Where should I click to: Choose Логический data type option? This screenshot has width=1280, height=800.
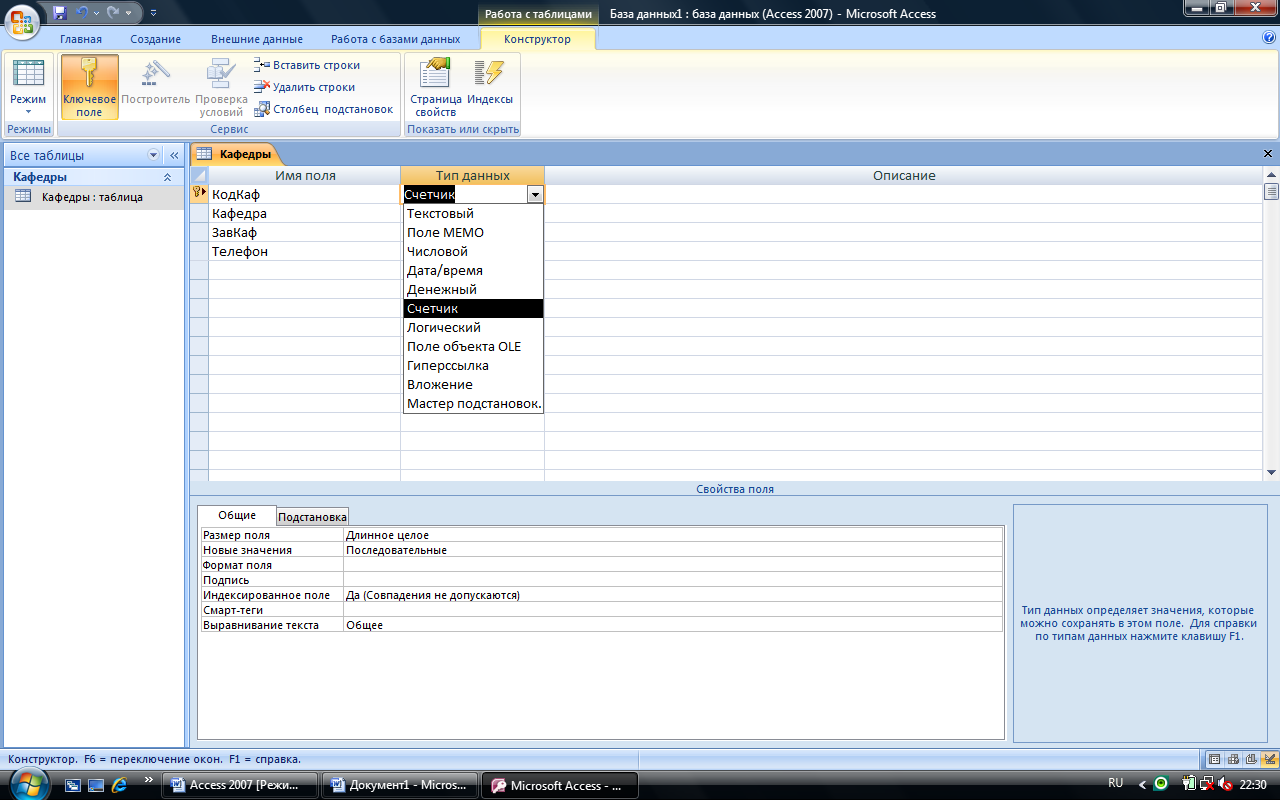tap(473, 327)
